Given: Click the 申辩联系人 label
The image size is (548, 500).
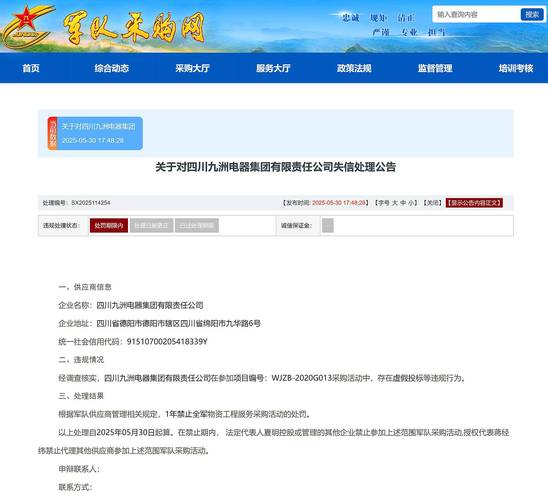Looking at the screenshot, I should click(79, 469).
